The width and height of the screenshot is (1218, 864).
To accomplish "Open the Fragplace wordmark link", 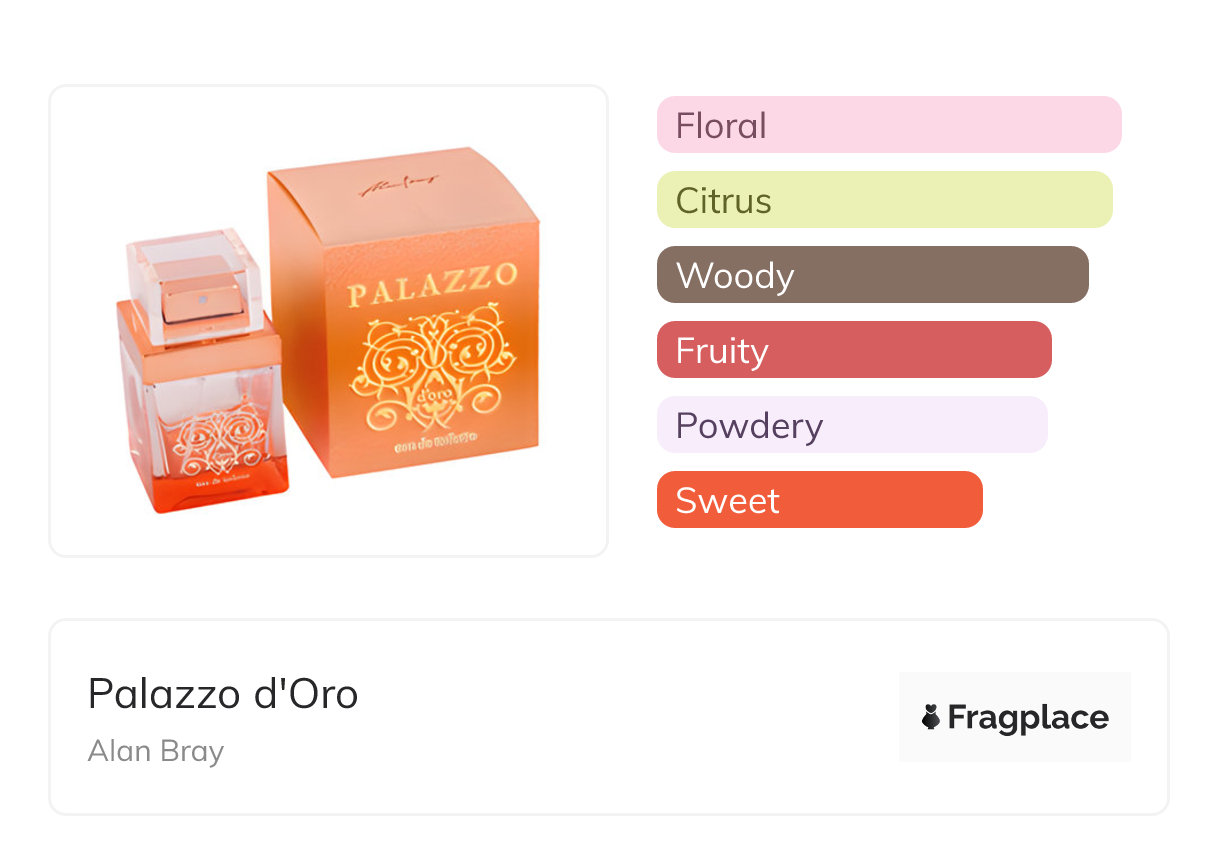I will (x=1027, y=717).
